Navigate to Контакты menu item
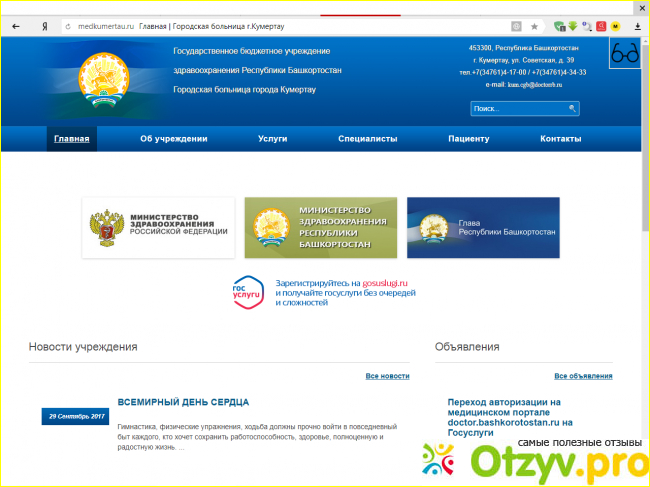Viewport: 650px width, 487px height. [560, 139]
